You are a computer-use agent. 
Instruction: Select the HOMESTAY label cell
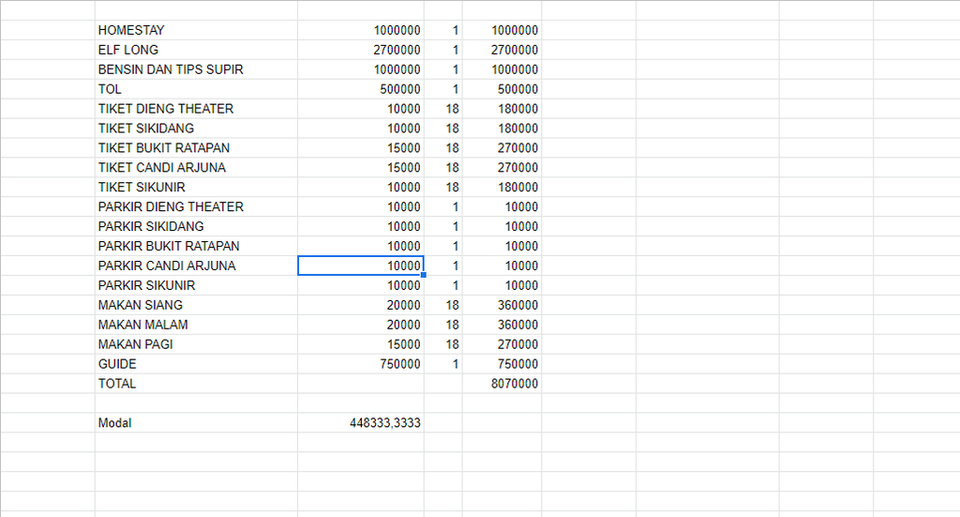point(196,30)
